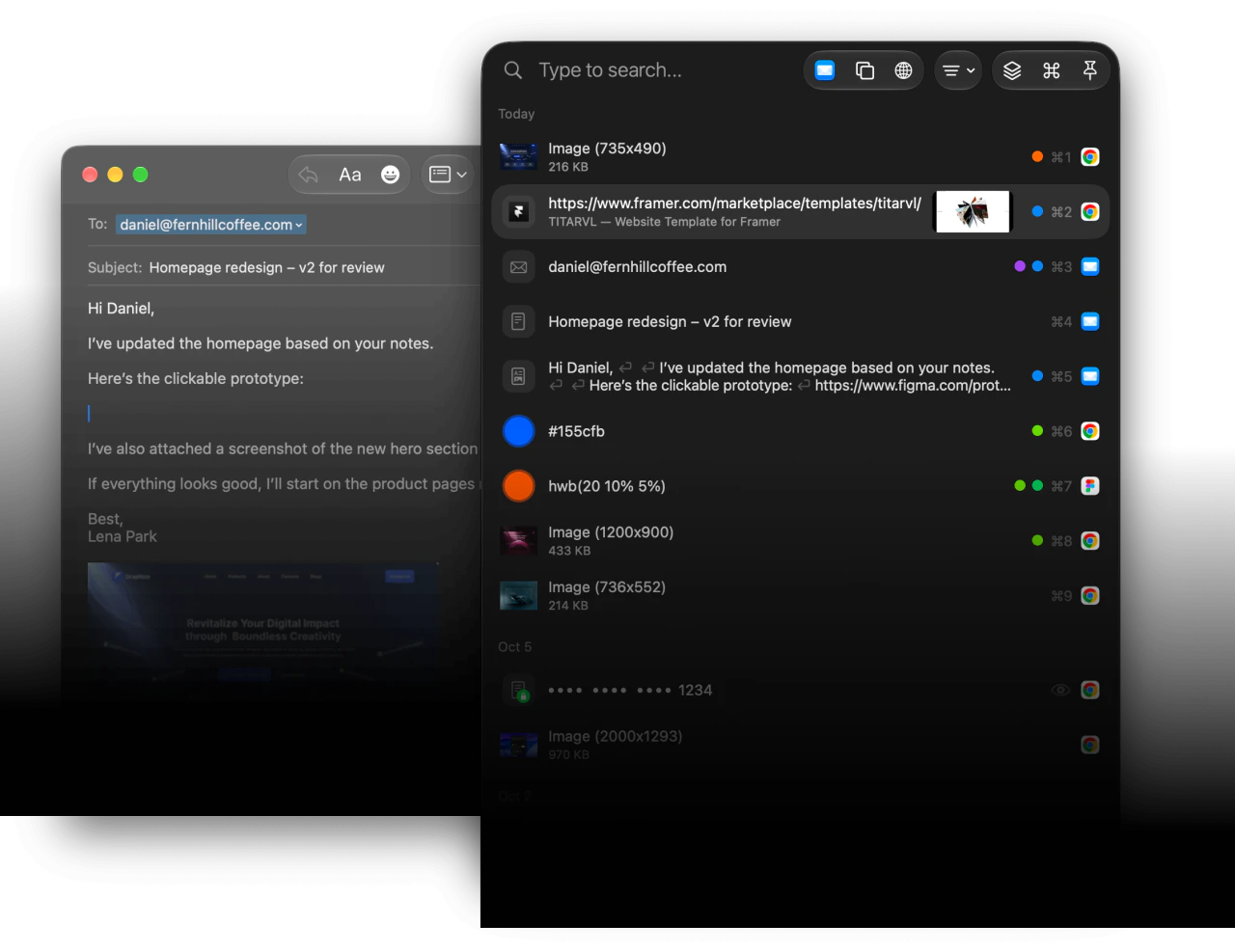Viewport: 1235px width, 952px height.
Task: Click thumbnail of Image (1200x900)
Action: (518, 541)
